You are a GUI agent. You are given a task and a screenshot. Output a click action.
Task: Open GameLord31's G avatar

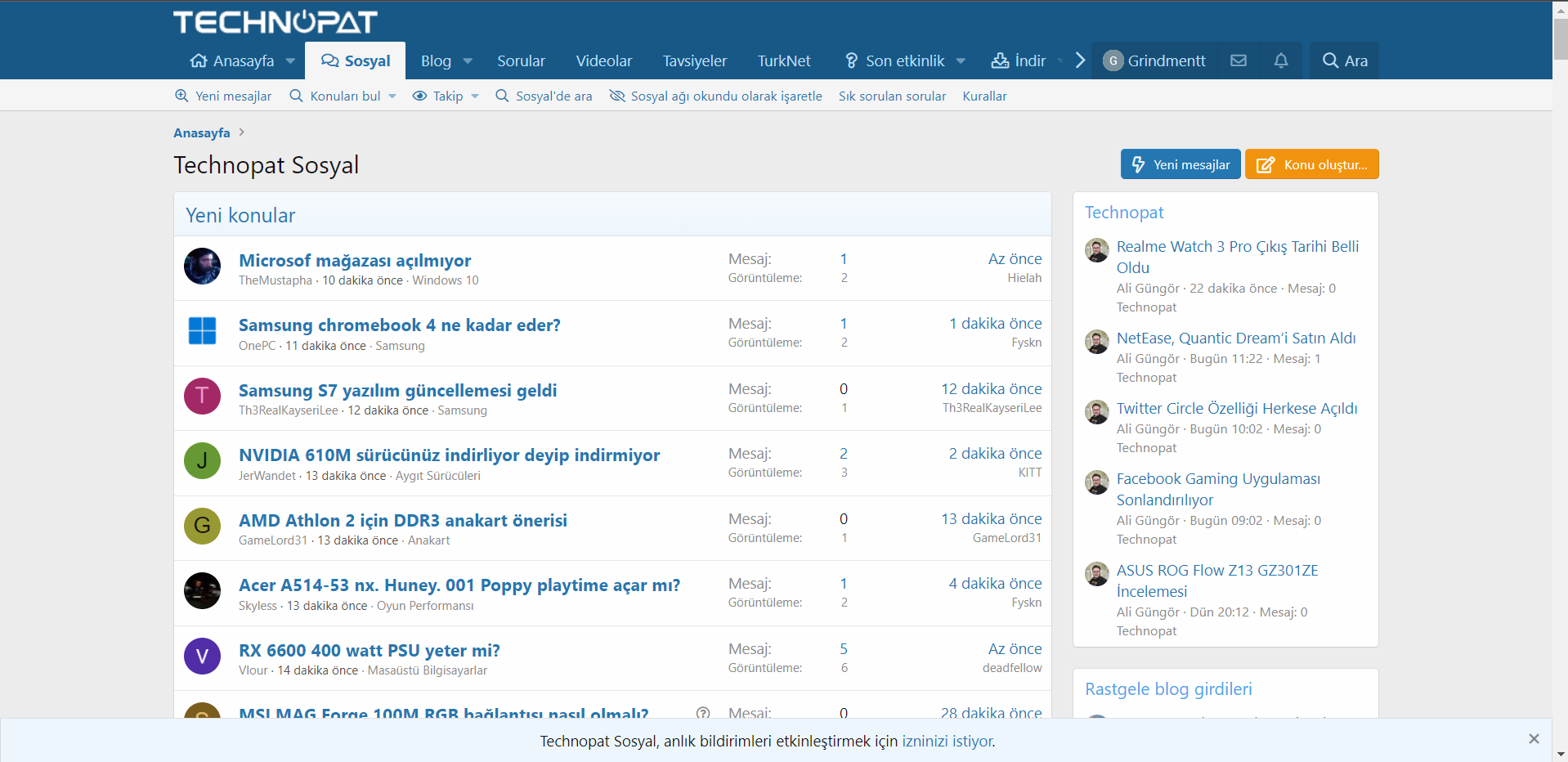202,526
